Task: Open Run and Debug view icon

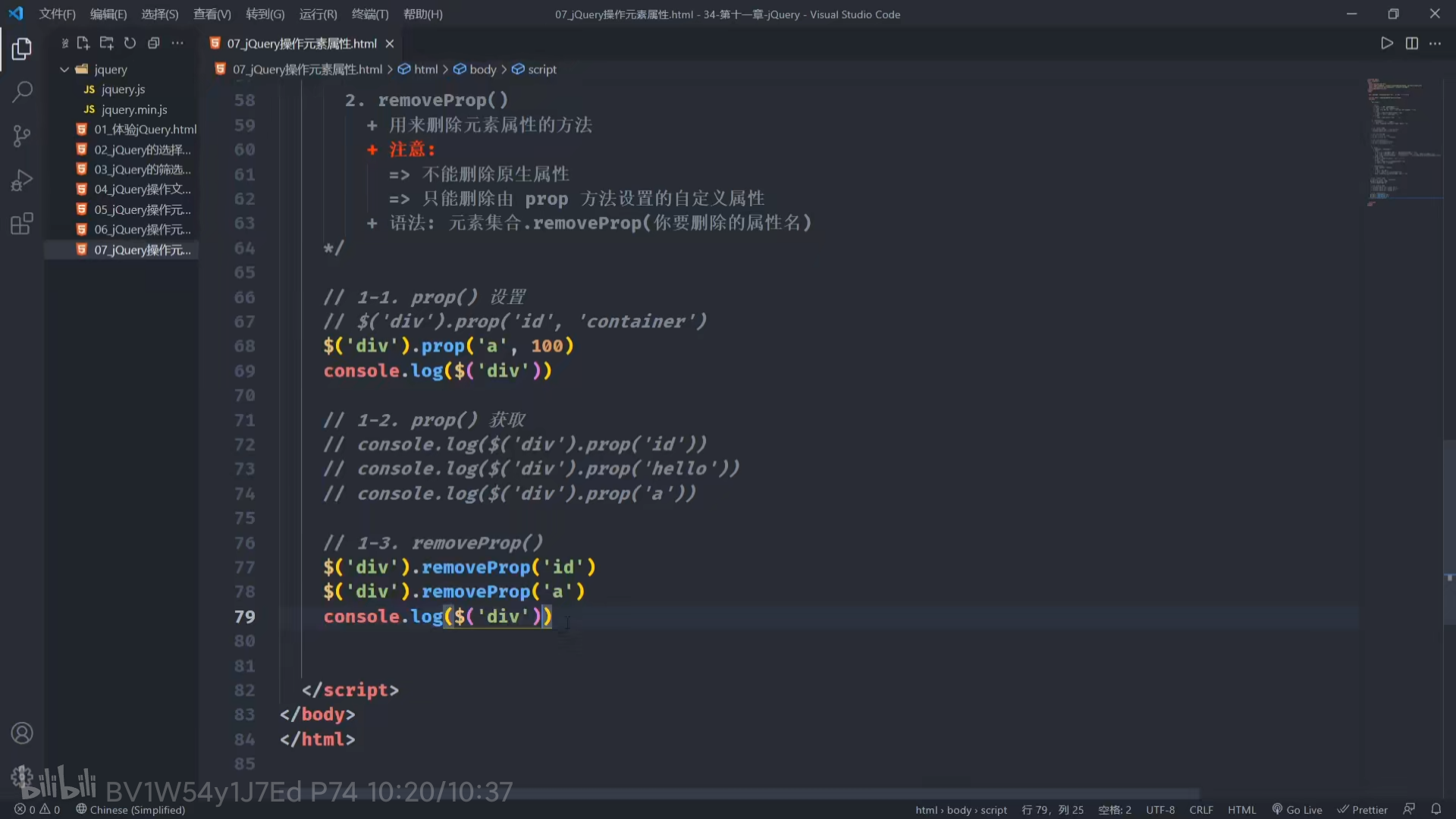Action: pyautogui.click(x=22, y=180)
